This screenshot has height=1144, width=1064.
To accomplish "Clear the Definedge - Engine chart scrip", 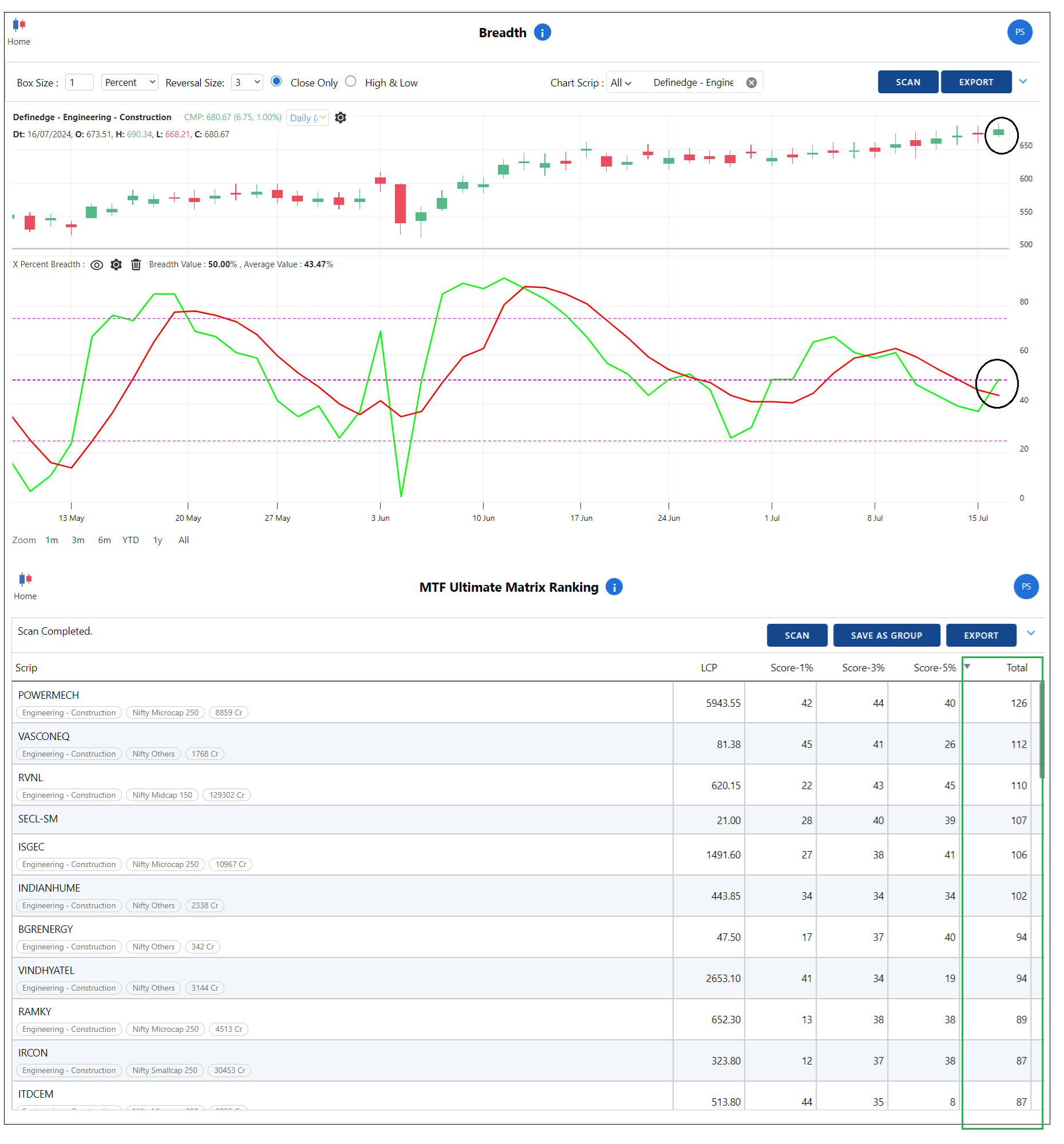I will pos(750,82).
